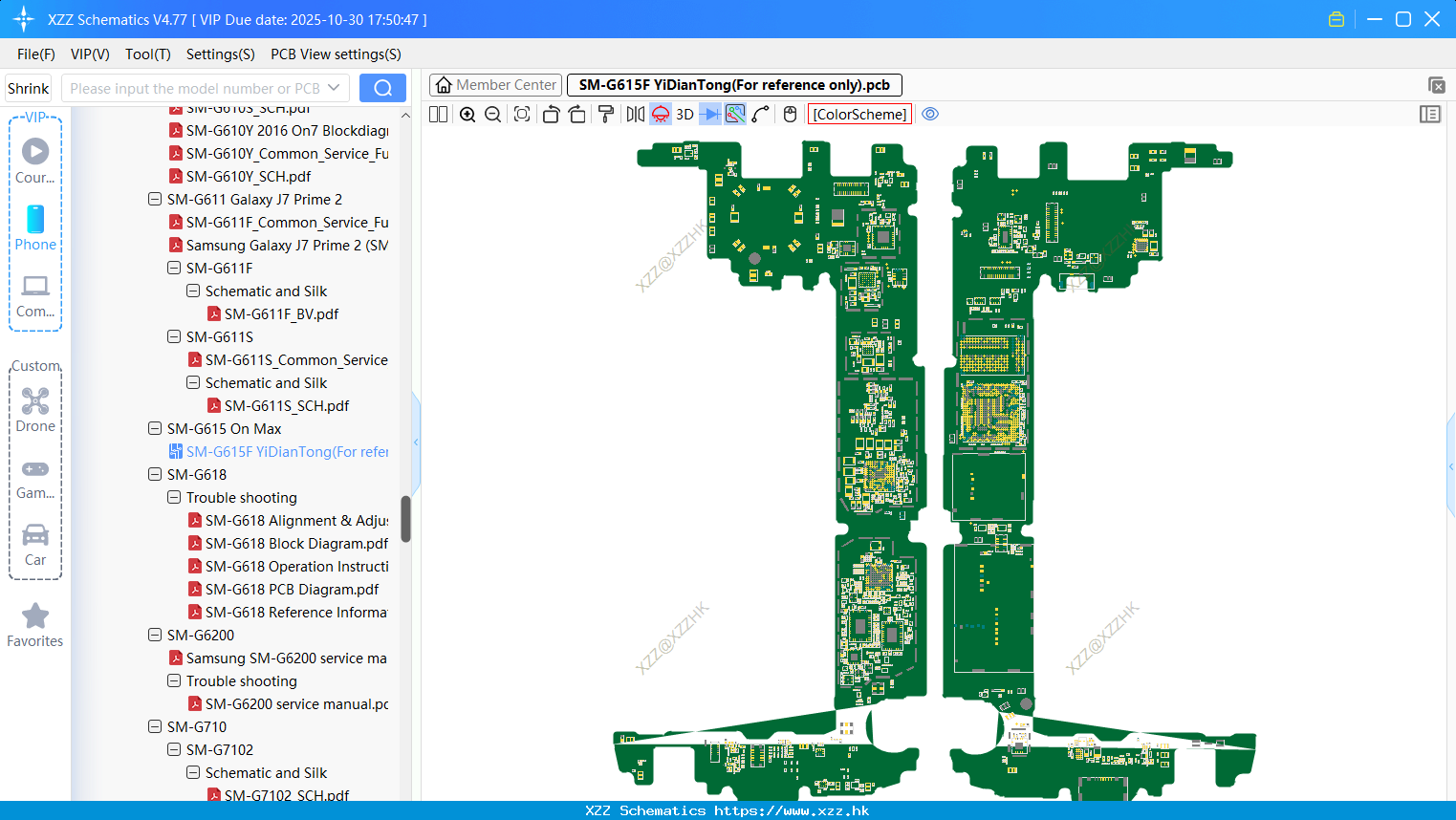Collapse the SM-G6200 node

(155, 635)
